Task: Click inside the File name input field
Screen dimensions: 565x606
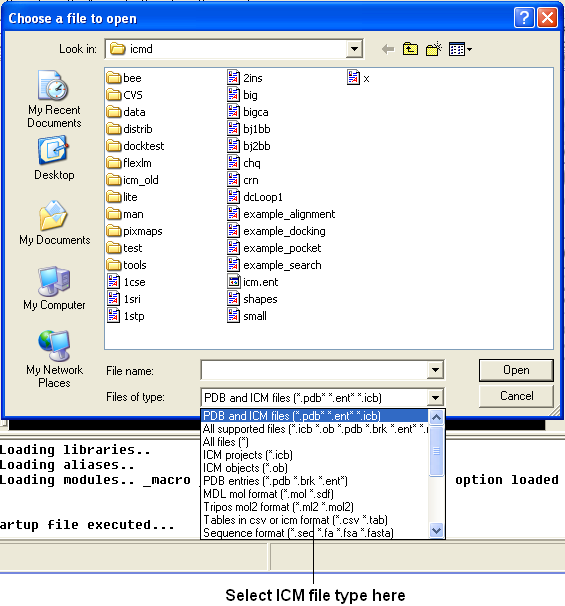Action: 314,370
